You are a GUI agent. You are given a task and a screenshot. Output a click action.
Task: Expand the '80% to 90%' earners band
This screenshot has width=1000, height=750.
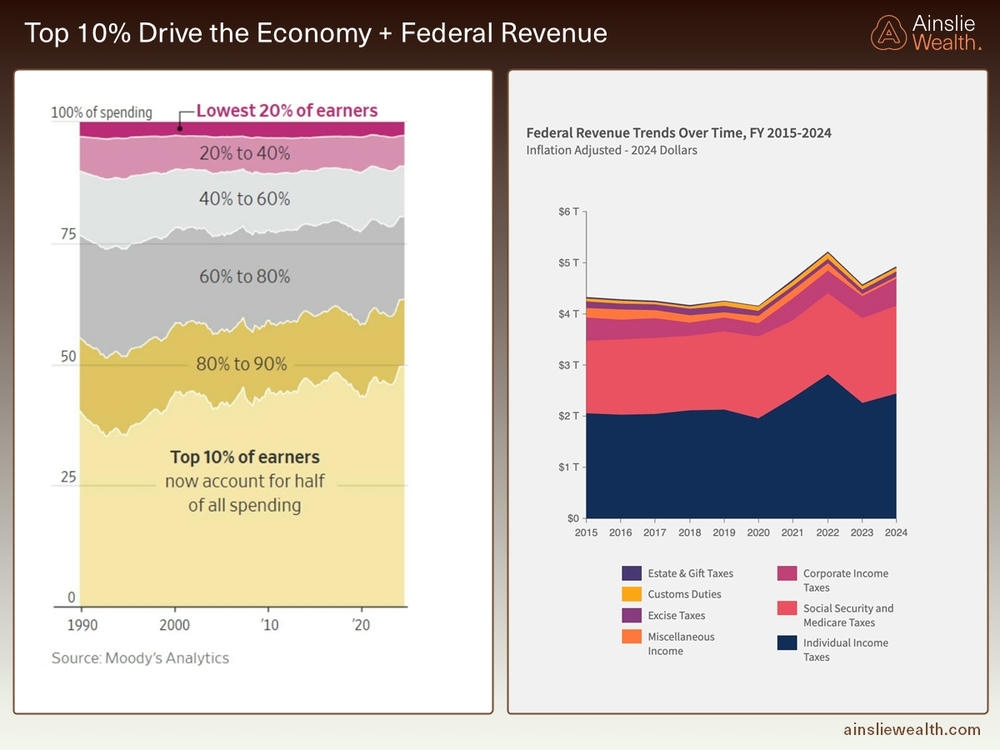(242, 363)
